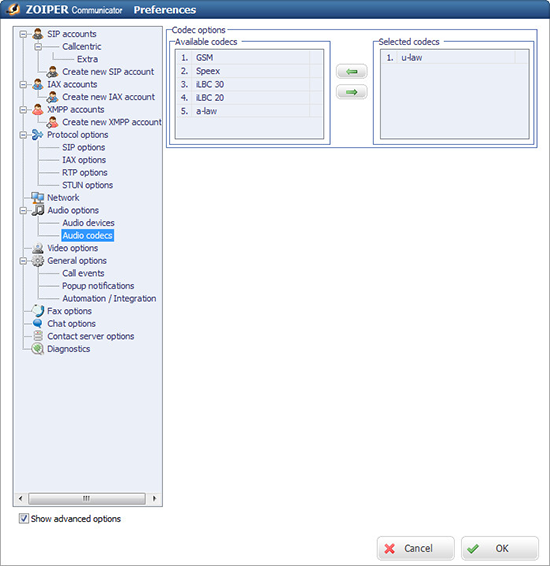Viewport: 550px width, 566px height.
Task: Open Automation / Integration settings
Action: coord(109,299)
